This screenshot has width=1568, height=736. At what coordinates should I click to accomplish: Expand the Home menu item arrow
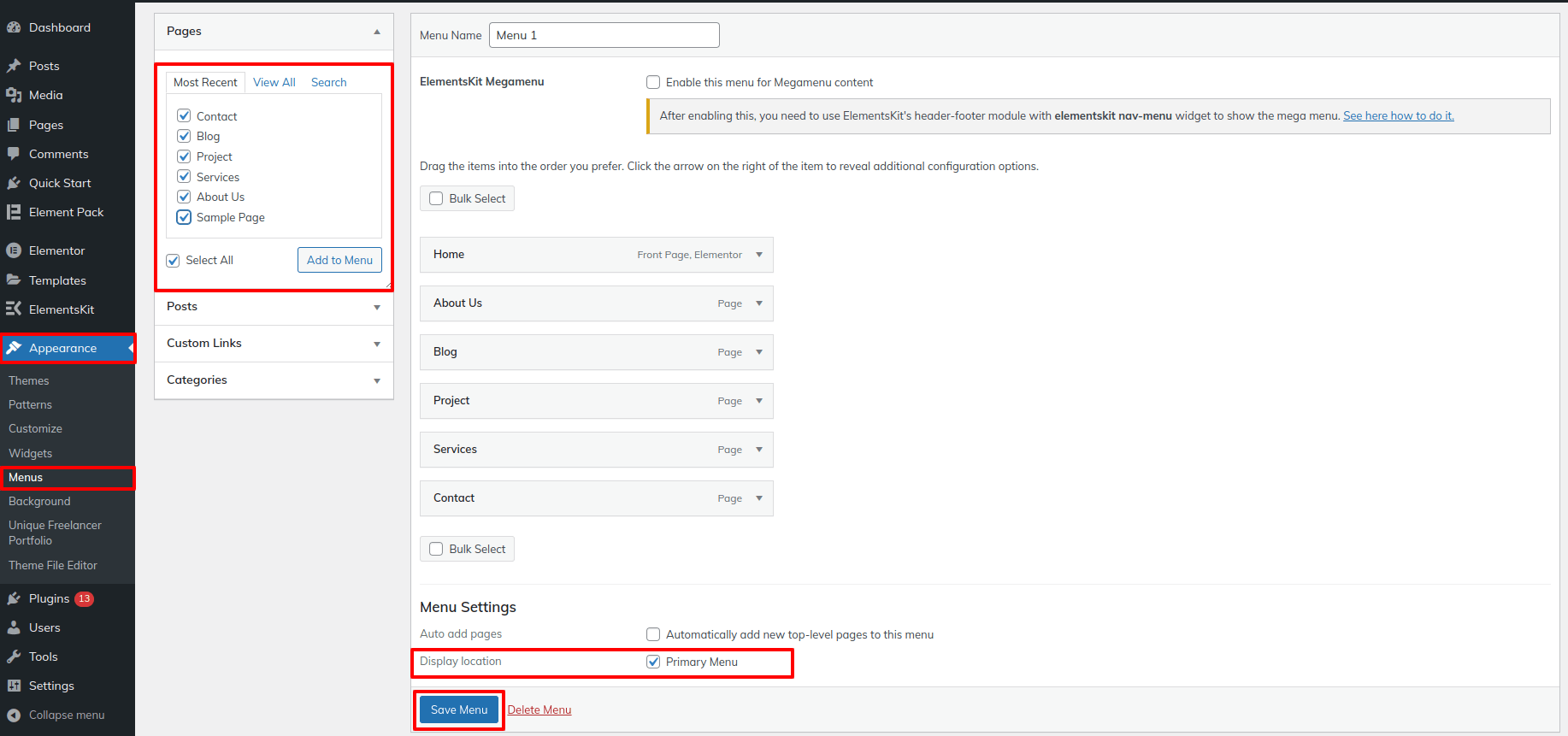759,255
